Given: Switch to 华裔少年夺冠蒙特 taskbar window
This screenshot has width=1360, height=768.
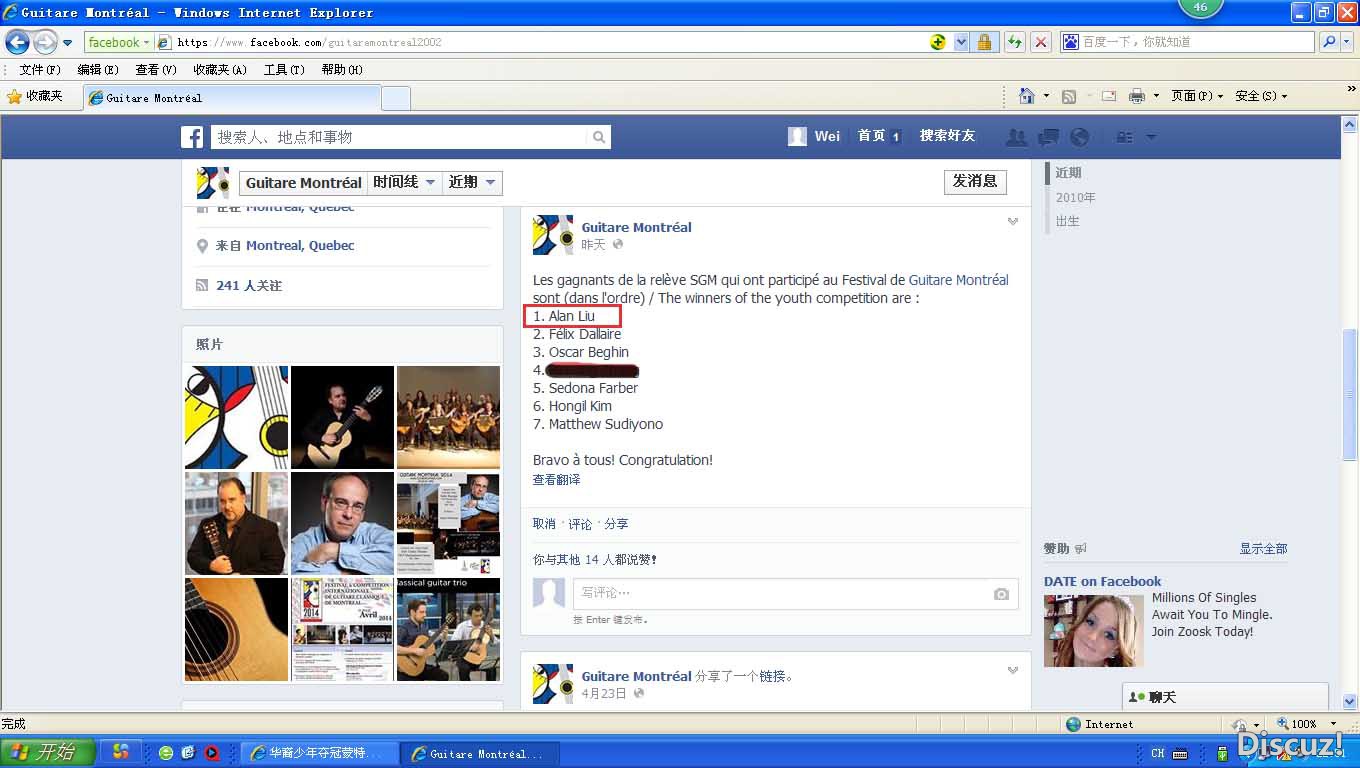Looking at the screenshot, I should 319,753.
